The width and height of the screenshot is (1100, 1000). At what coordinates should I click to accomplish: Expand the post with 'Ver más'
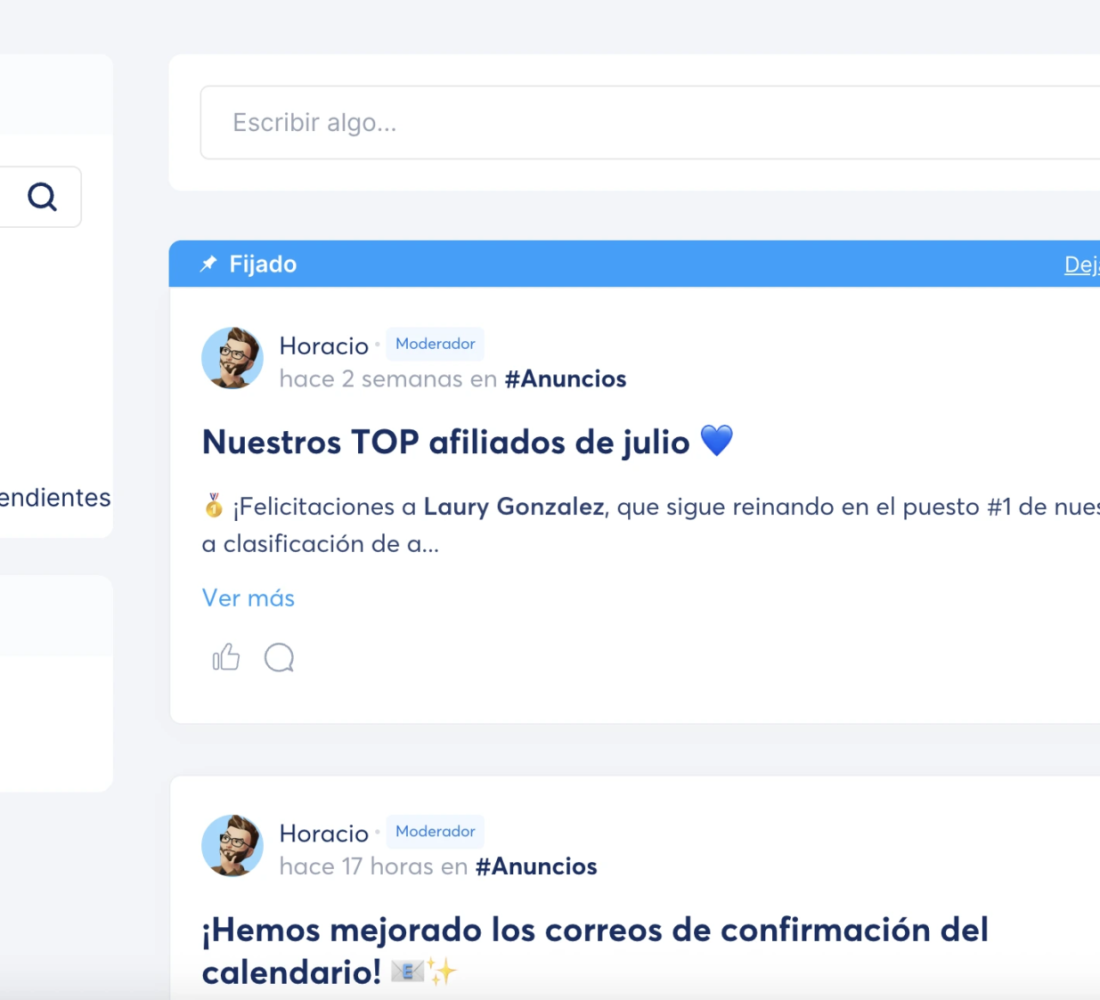(x=248, y=598)
